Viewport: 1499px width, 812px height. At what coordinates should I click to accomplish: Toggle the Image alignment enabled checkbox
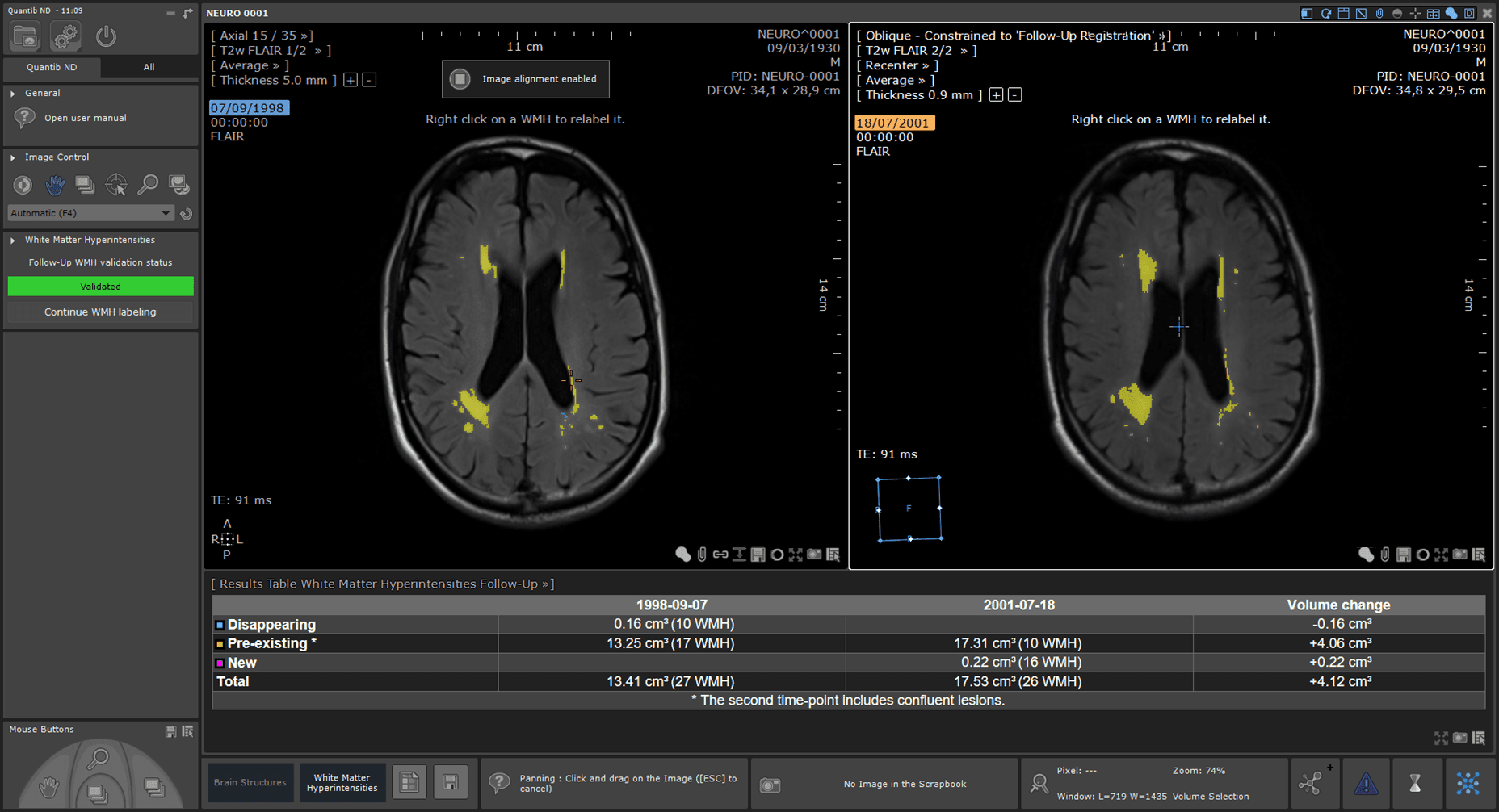coord(460,79)
